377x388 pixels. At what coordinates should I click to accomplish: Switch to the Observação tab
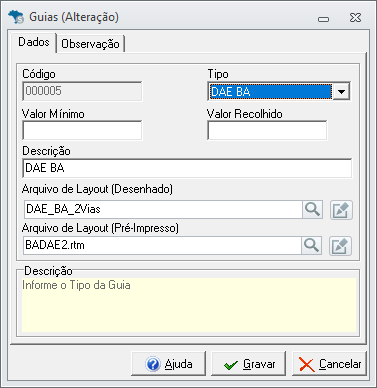(90, 44)
